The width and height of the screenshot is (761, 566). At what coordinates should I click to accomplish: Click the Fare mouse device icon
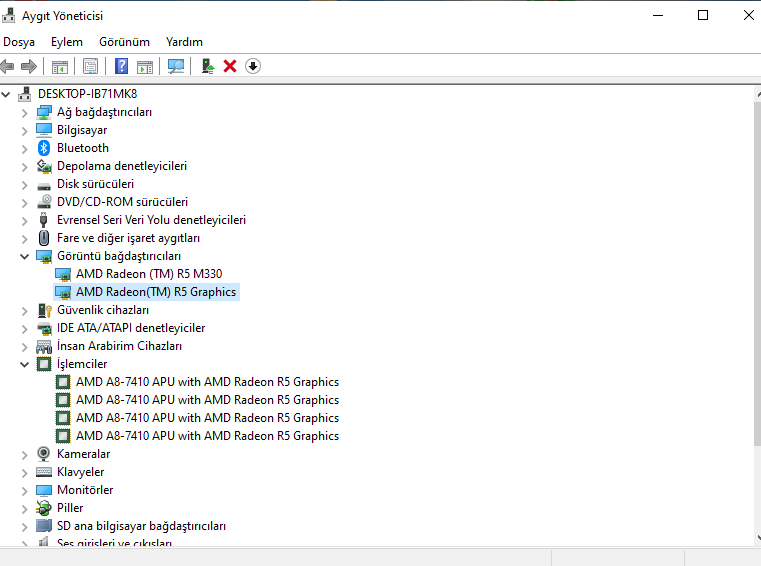(44, 238)
